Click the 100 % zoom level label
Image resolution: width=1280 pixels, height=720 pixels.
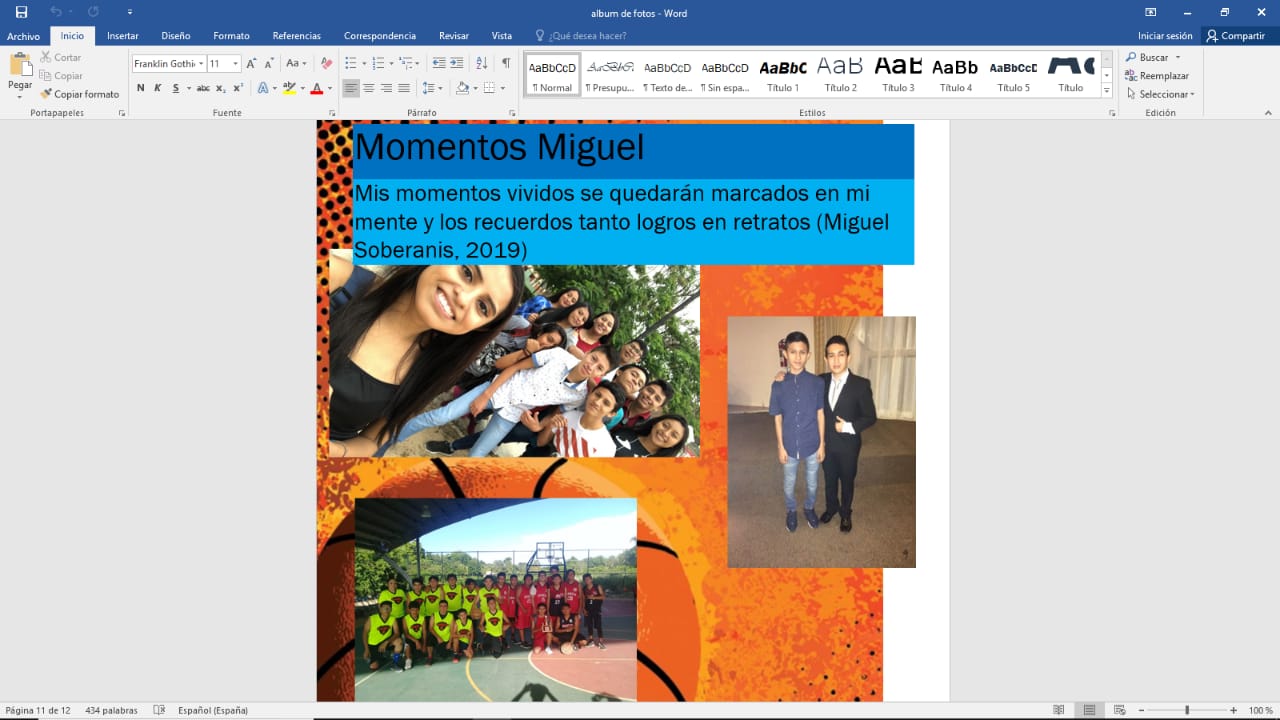point(1260,710)
